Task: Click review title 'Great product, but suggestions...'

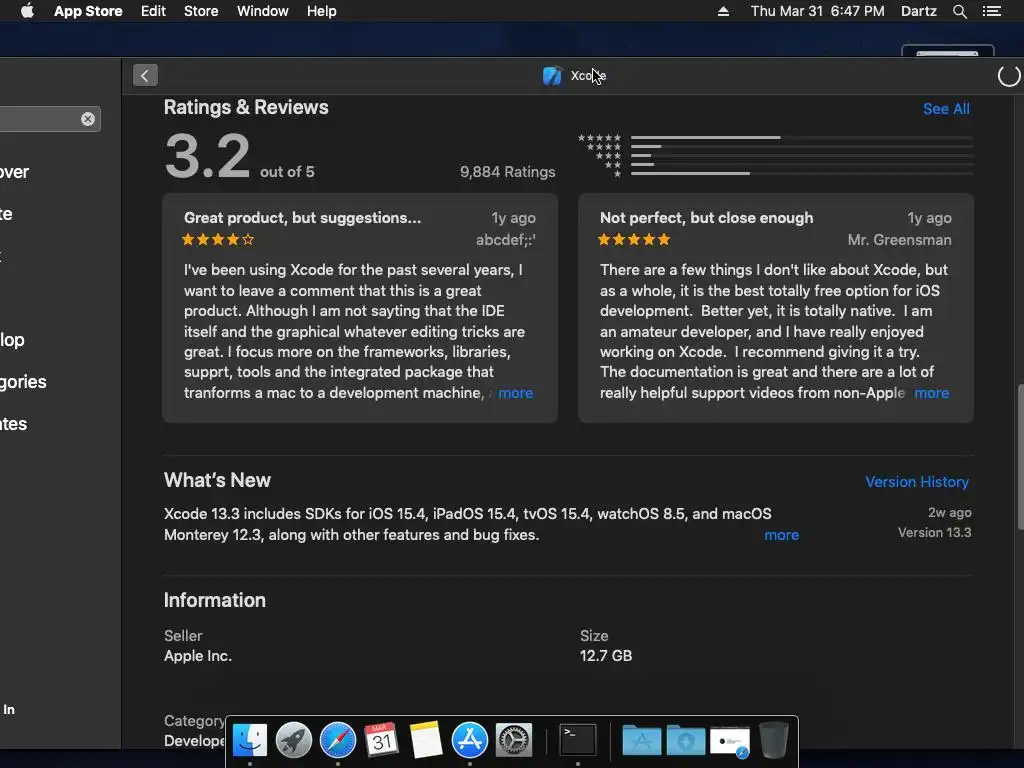Action: click(302, 217)
